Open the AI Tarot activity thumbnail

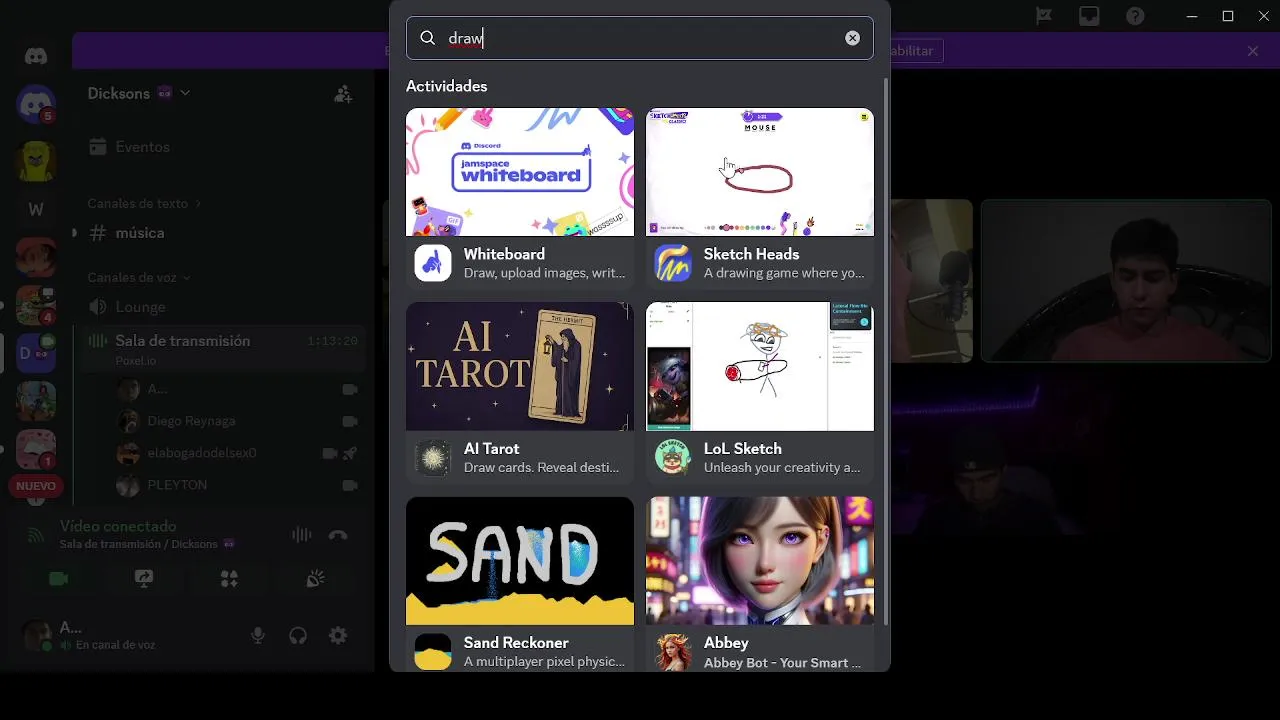coord(519,366)
